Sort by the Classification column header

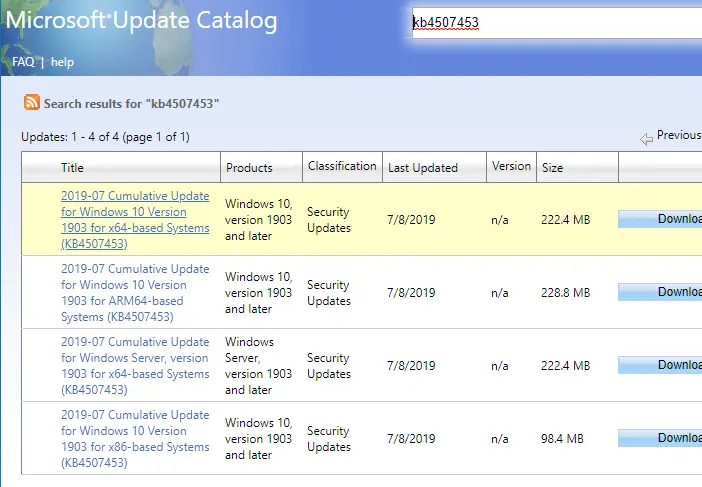pyautogui.click(x=342, y=166)
